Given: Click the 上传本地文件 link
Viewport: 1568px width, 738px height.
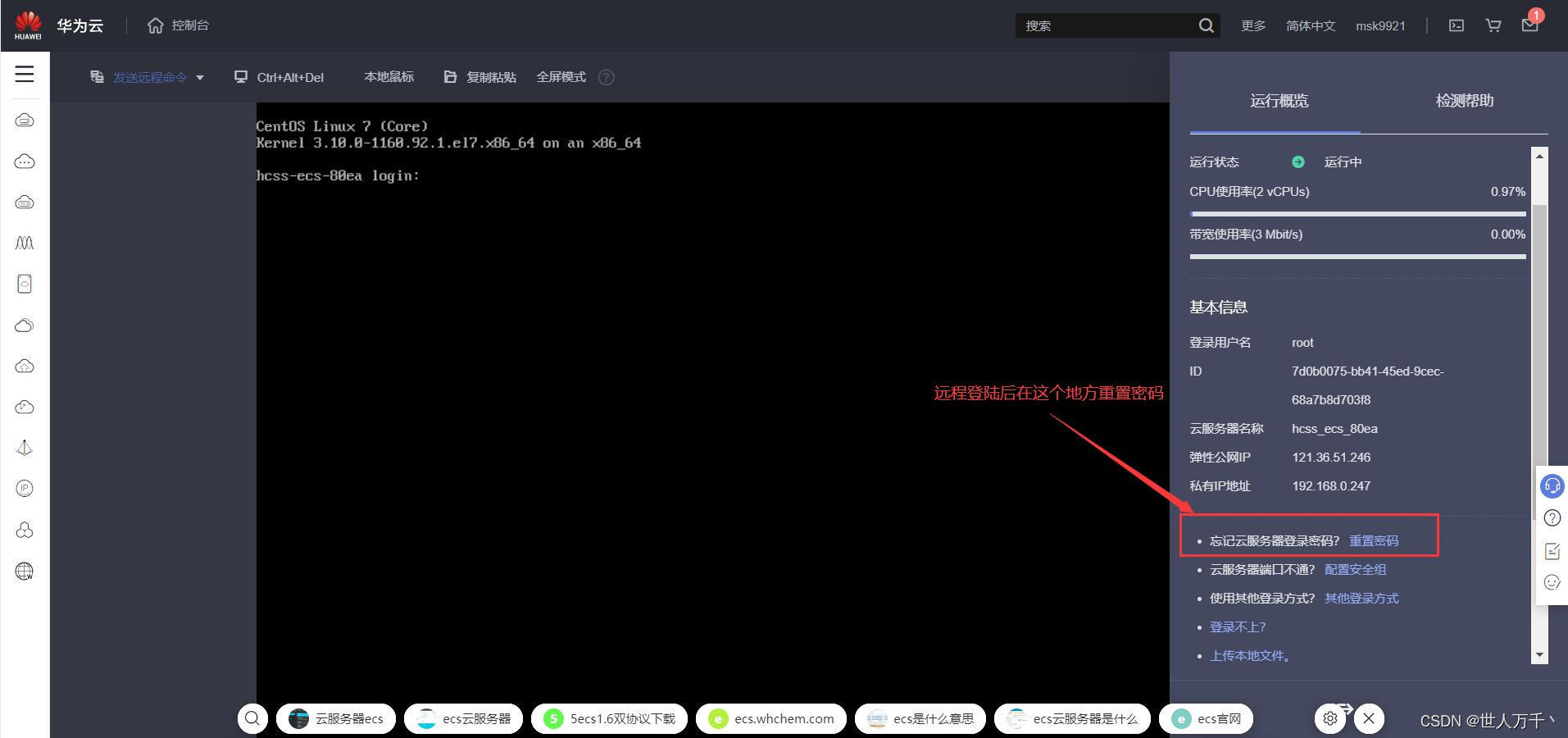Looking at the screenshot, I should coord(1250,655).
